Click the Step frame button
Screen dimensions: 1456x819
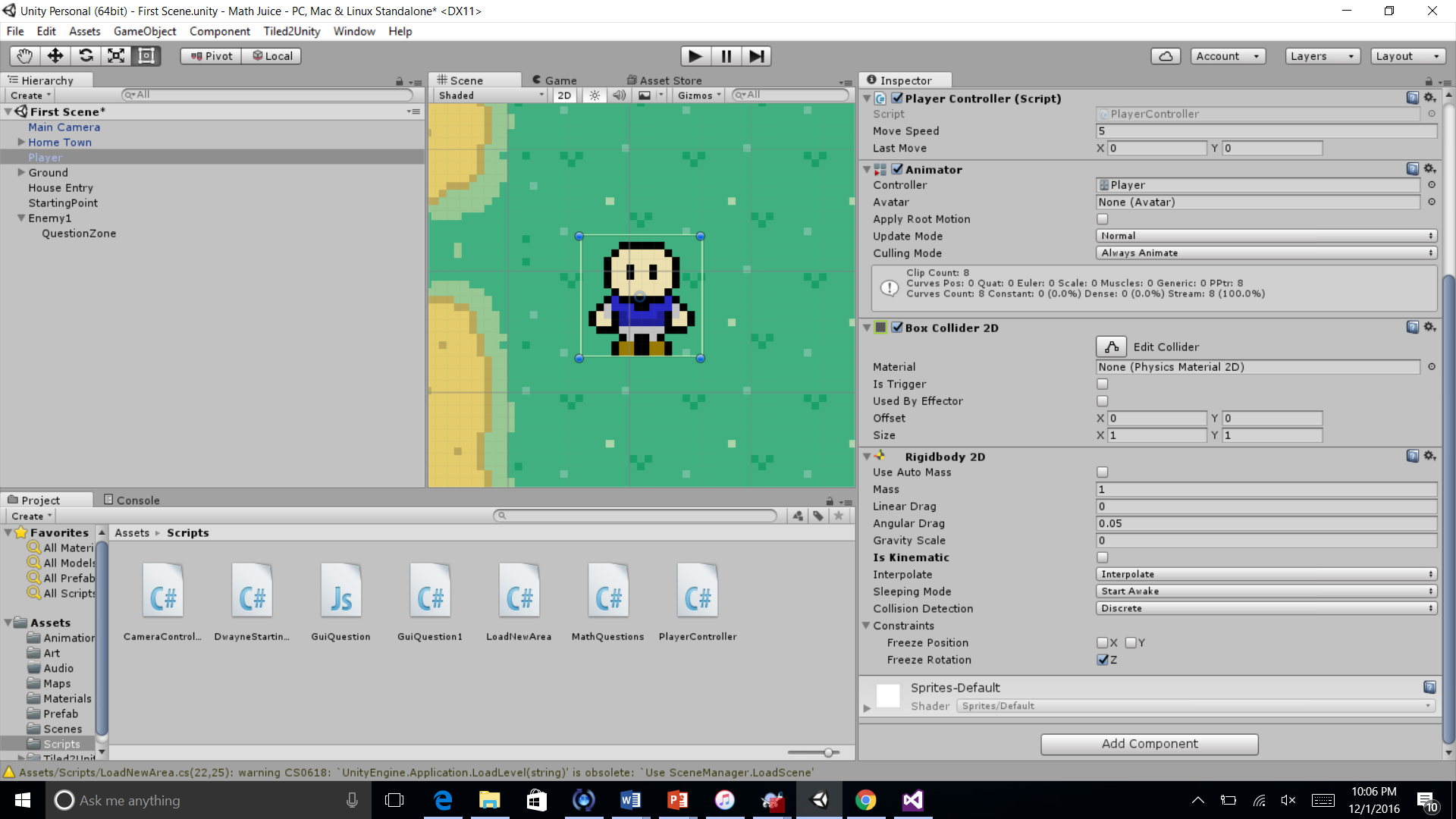click(756, 56)
